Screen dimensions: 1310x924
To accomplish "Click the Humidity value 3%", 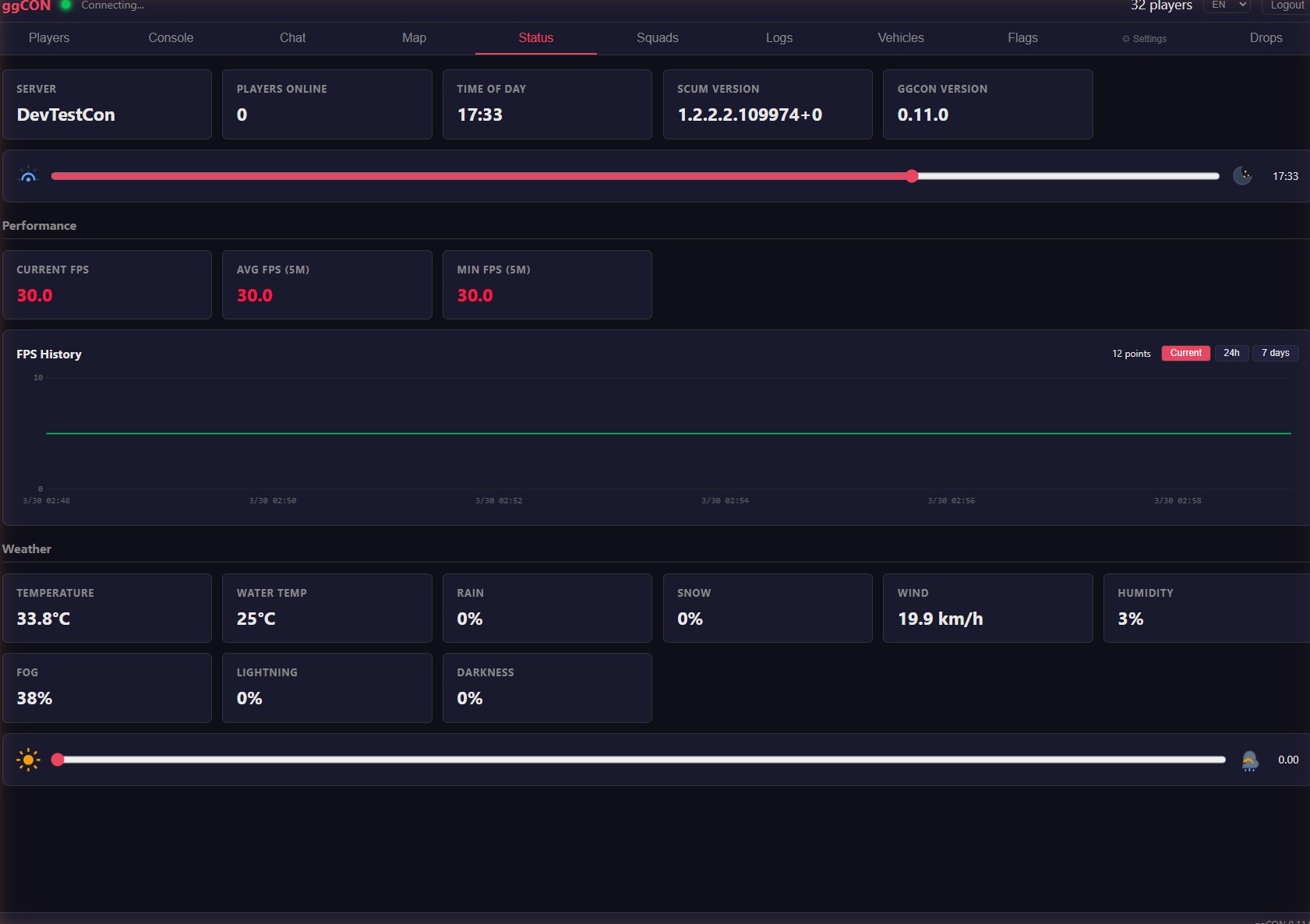I will [x=1130, y=619].
